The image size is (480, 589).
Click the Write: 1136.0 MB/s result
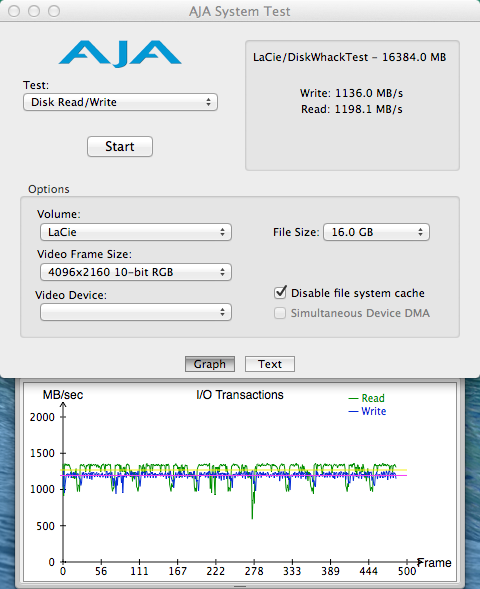pyautogui.click(x=351, y=93)
